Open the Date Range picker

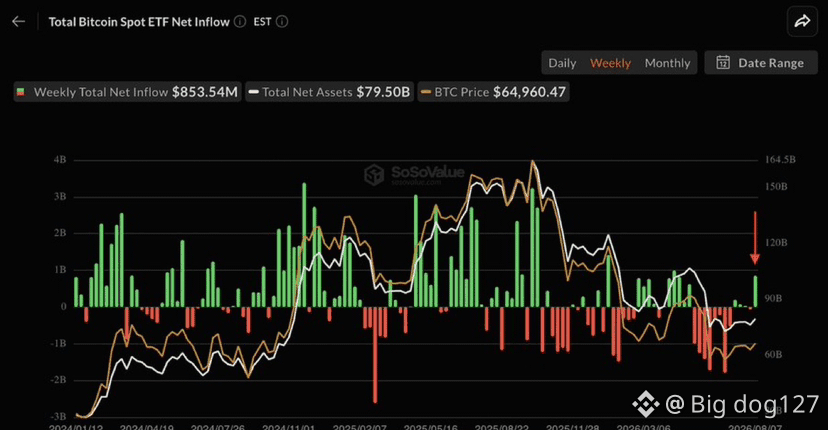click(761, 63)
